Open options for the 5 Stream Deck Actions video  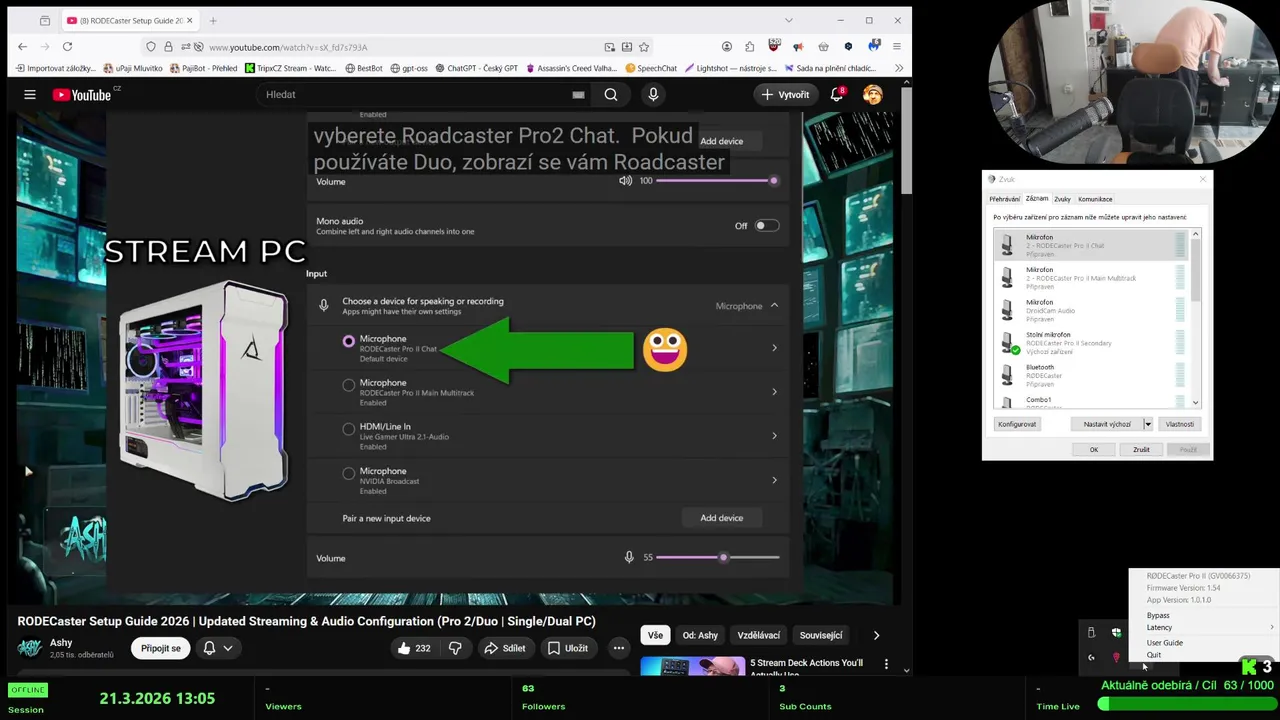point(886,663)
